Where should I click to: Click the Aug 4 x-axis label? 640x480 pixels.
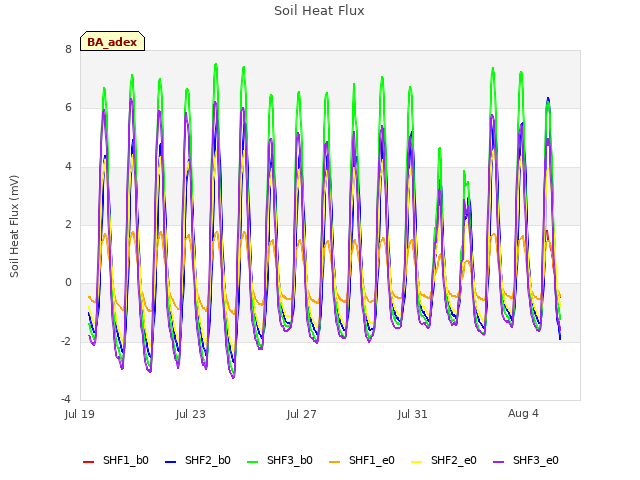pyautogui.click(x=523, y=413)
